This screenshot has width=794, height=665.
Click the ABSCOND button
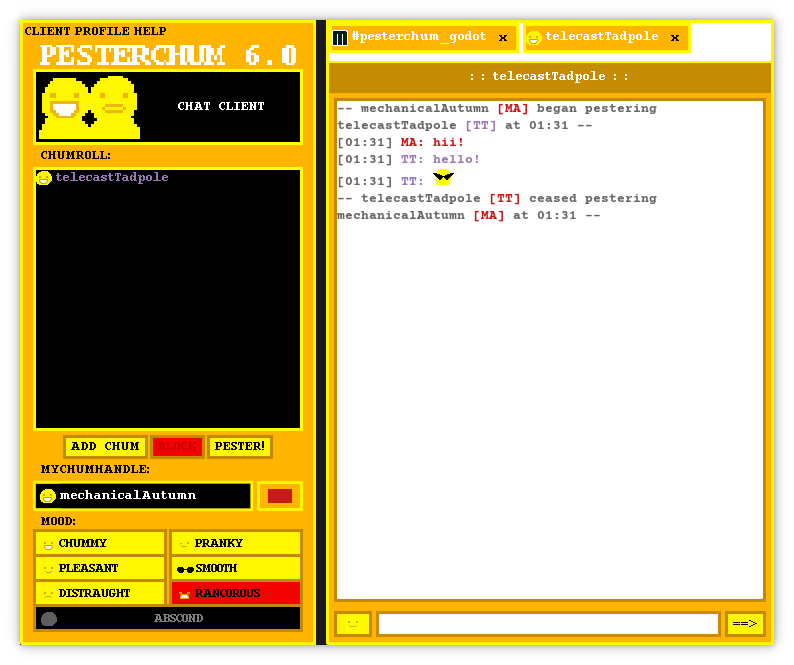tap(168, 618)
